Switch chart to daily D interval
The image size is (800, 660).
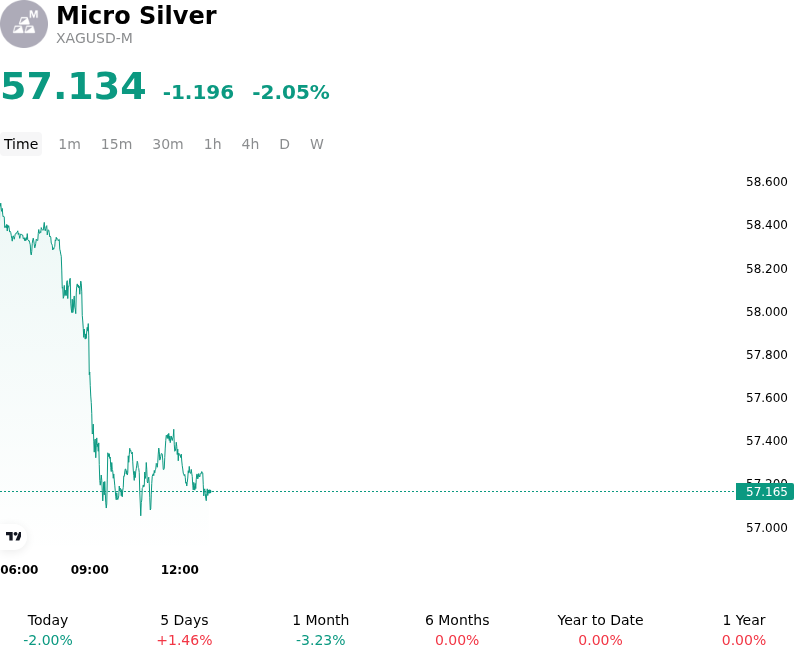tap(284, 144)
